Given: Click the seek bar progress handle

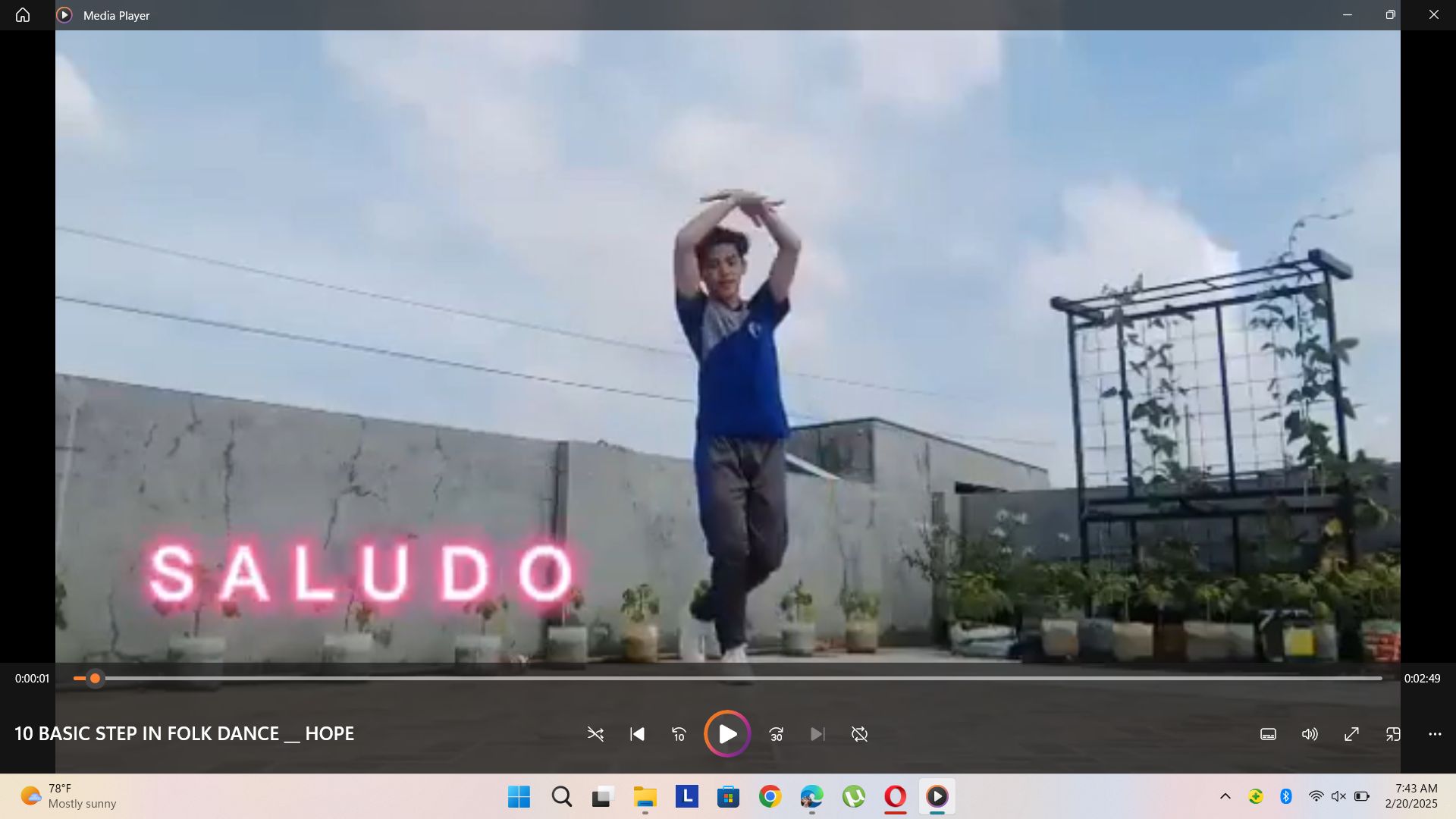Looking at the screenshot, I should [95, 679].
